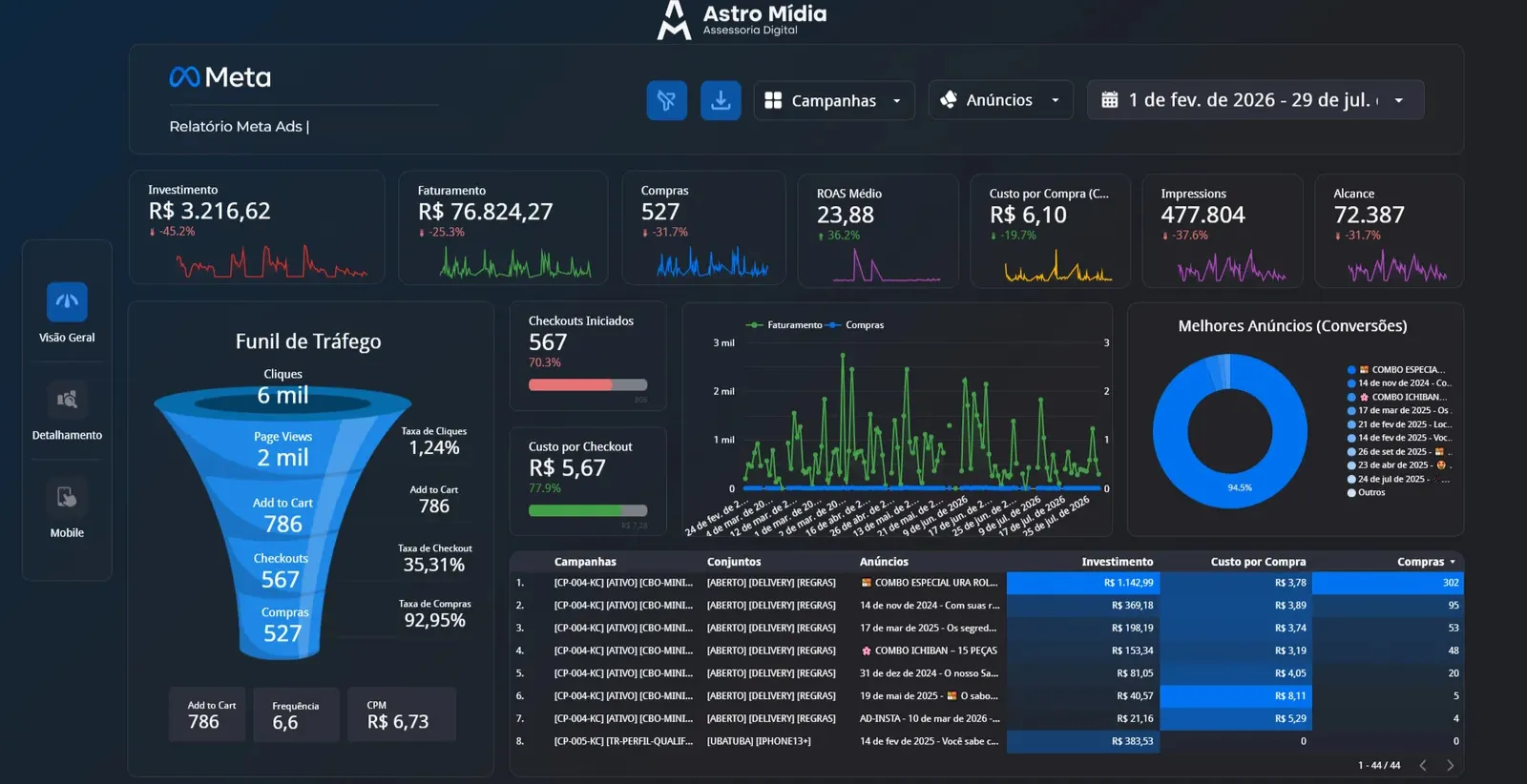The width and height of the screenshot is (1527, 784).
Task: Expand the Campanhas dropdown filter
Action: pyautogui.click(x=834, y=100)
